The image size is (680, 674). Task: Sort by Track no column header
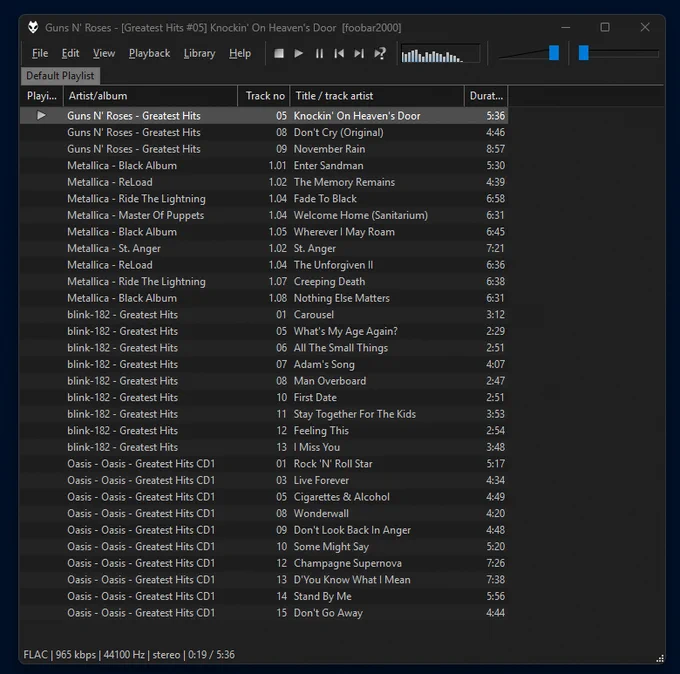point(264,96)
